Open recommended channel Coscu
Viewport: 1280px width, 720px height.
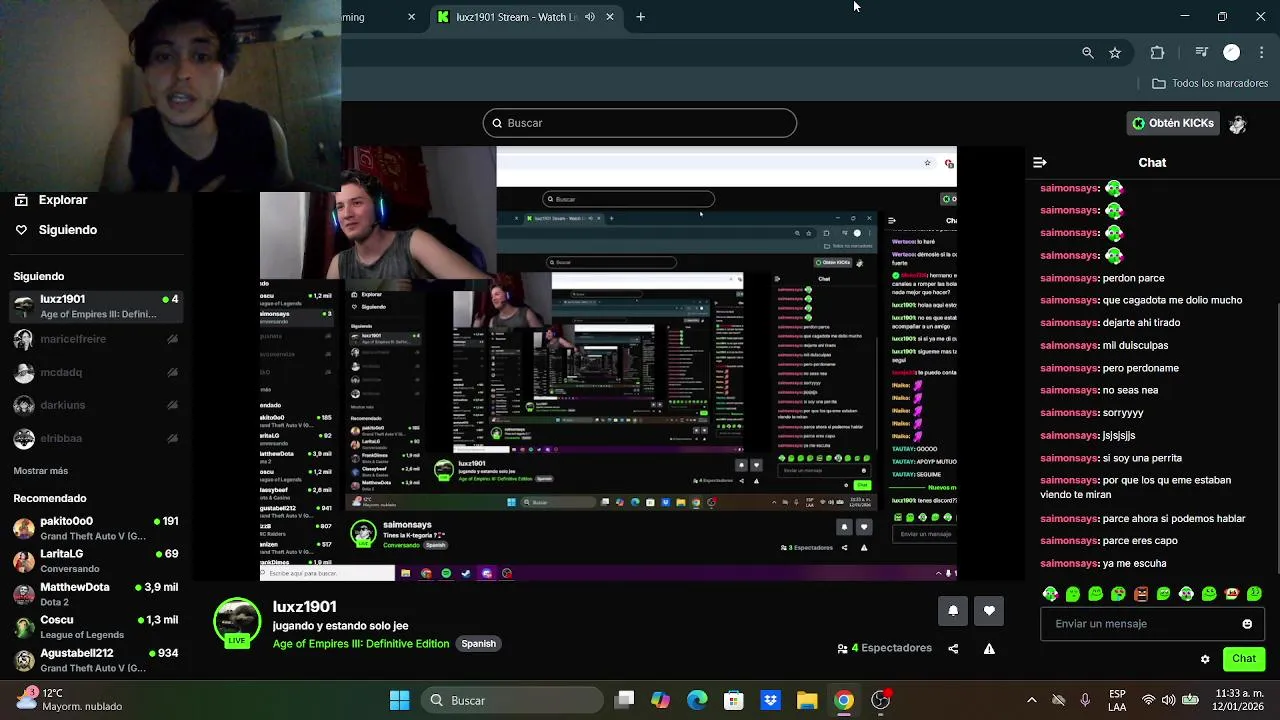(x=96, y=627)
